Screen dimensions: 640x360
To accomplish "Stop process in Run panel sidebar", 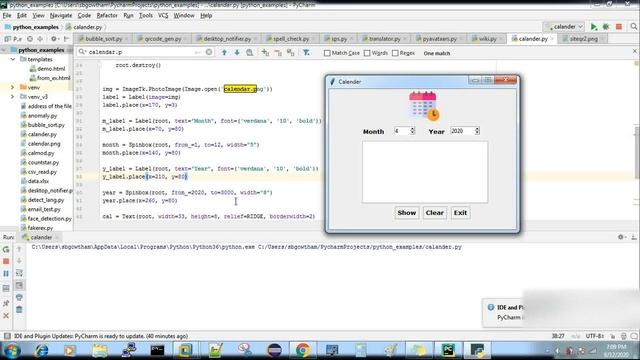I will pyautogui.click(x=6, y=261).
